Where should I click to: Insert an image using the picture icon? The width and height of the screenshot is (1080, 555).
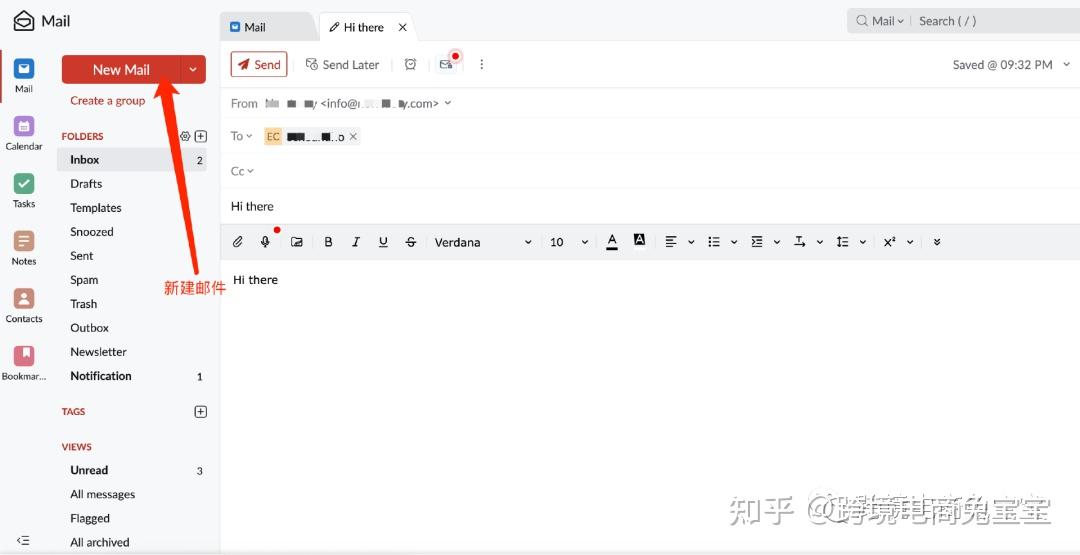point(297,242)
